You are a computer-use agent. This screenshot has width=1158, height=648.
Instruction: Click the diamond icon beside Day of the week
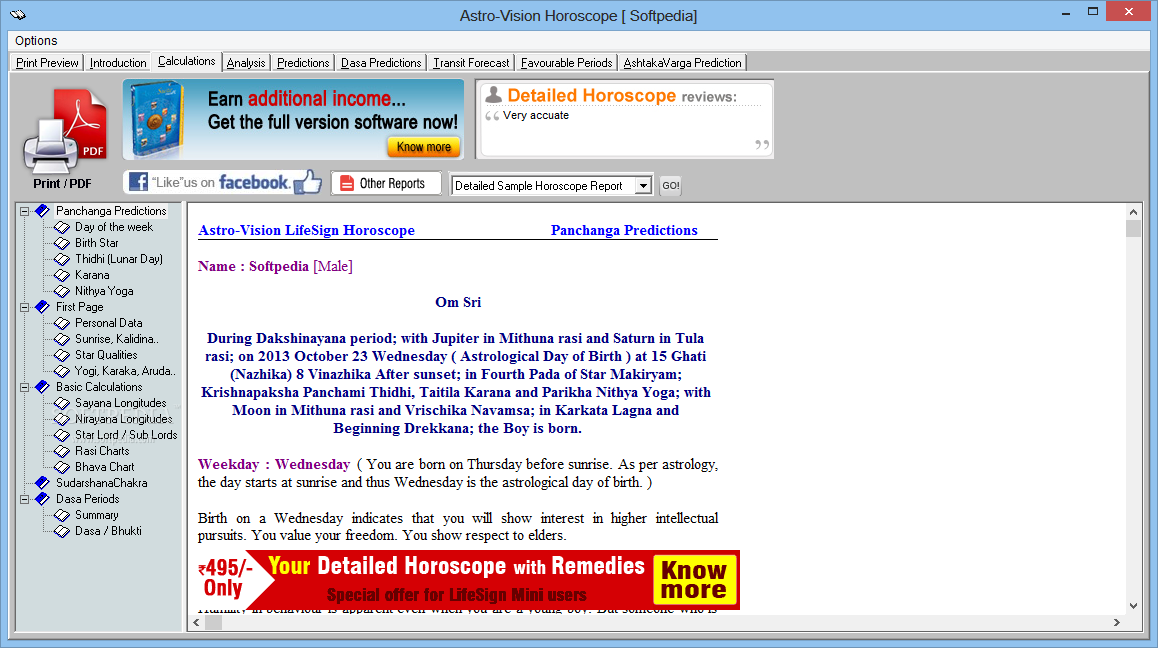(62, 227)
